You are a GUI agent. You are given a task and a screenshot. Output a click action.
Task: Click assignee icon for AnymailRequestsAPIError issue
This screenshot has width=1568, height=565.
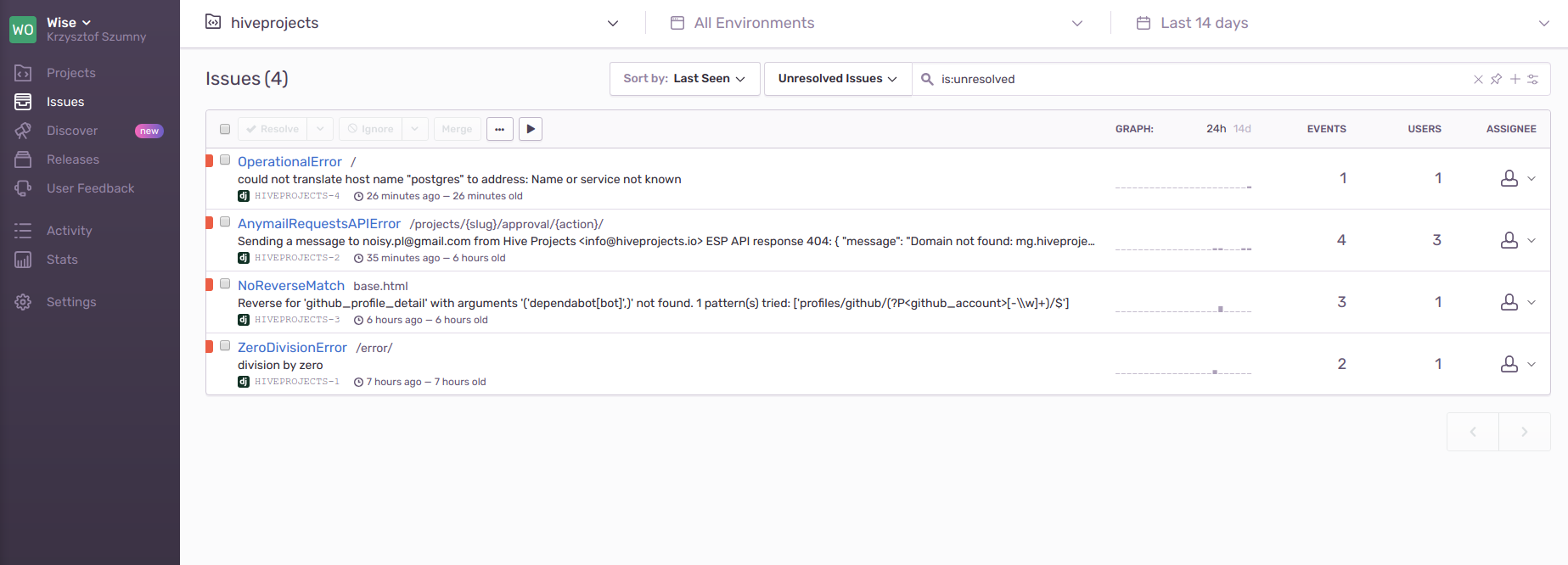pos(1509,240)
